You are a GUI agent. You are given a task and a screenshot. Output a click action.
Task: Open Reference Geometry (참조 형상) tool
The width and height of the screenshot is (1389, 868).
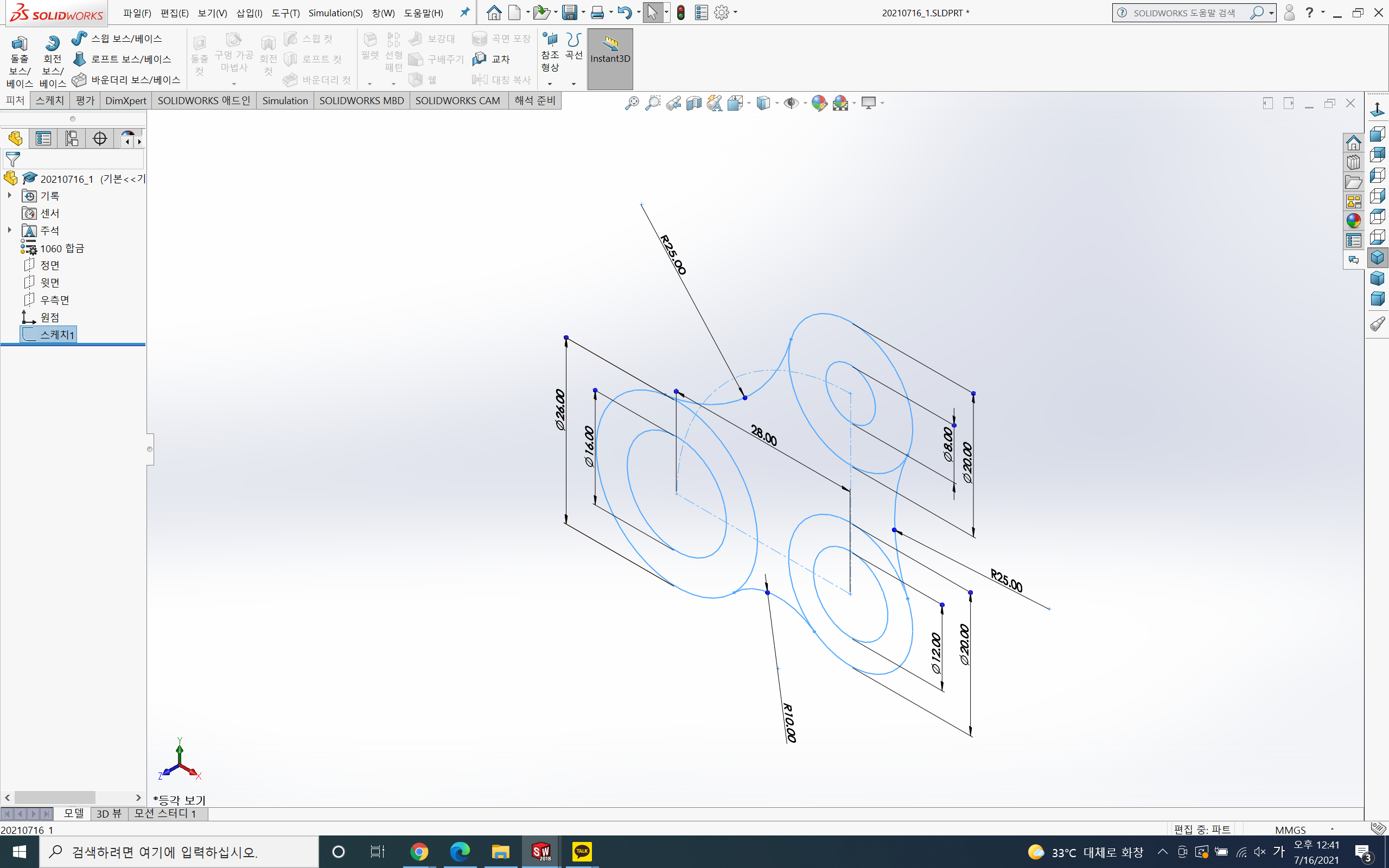pyautogui.click(x=550, y=40)
